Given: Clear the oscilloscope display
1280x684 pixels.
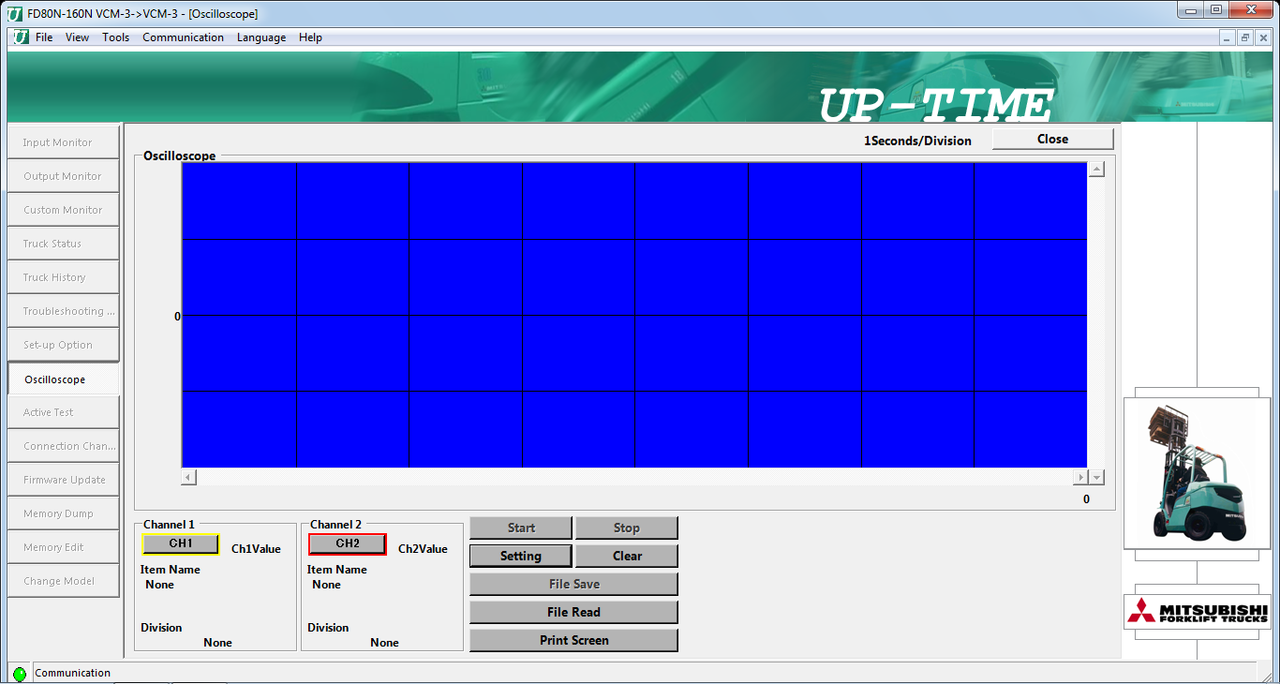Looking at the screenshot, I should (x=626, y=556).
